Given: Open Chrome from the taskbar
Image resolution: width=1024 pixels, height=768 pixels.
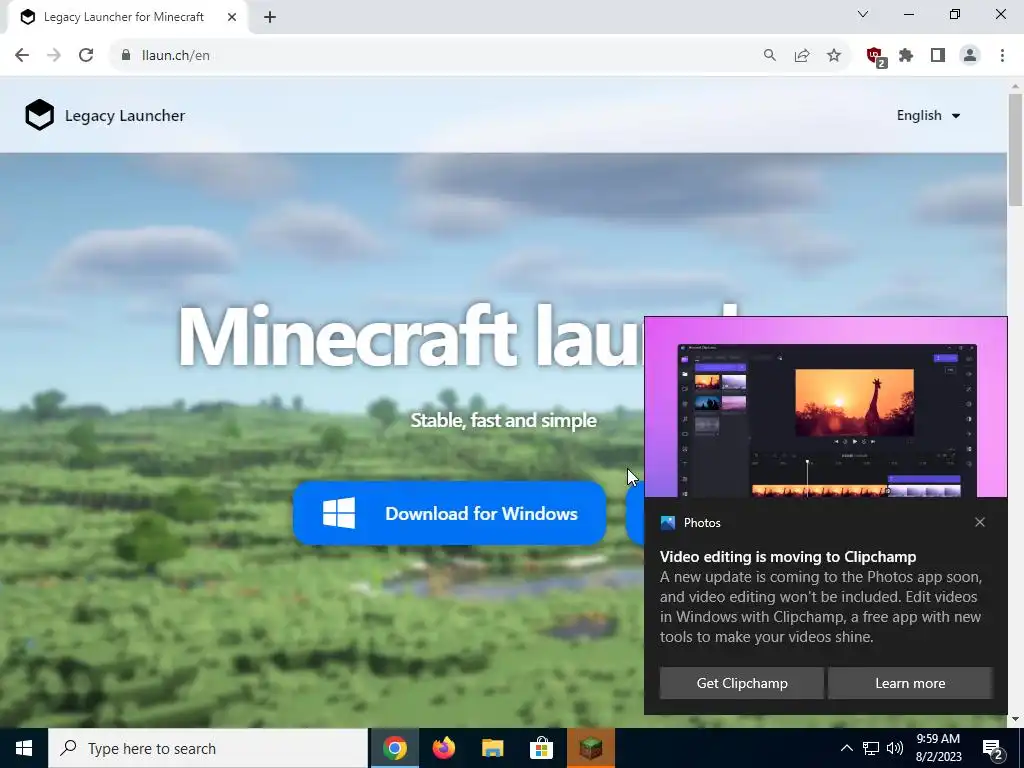Looking at the screenshot, I should coord(394,748).
